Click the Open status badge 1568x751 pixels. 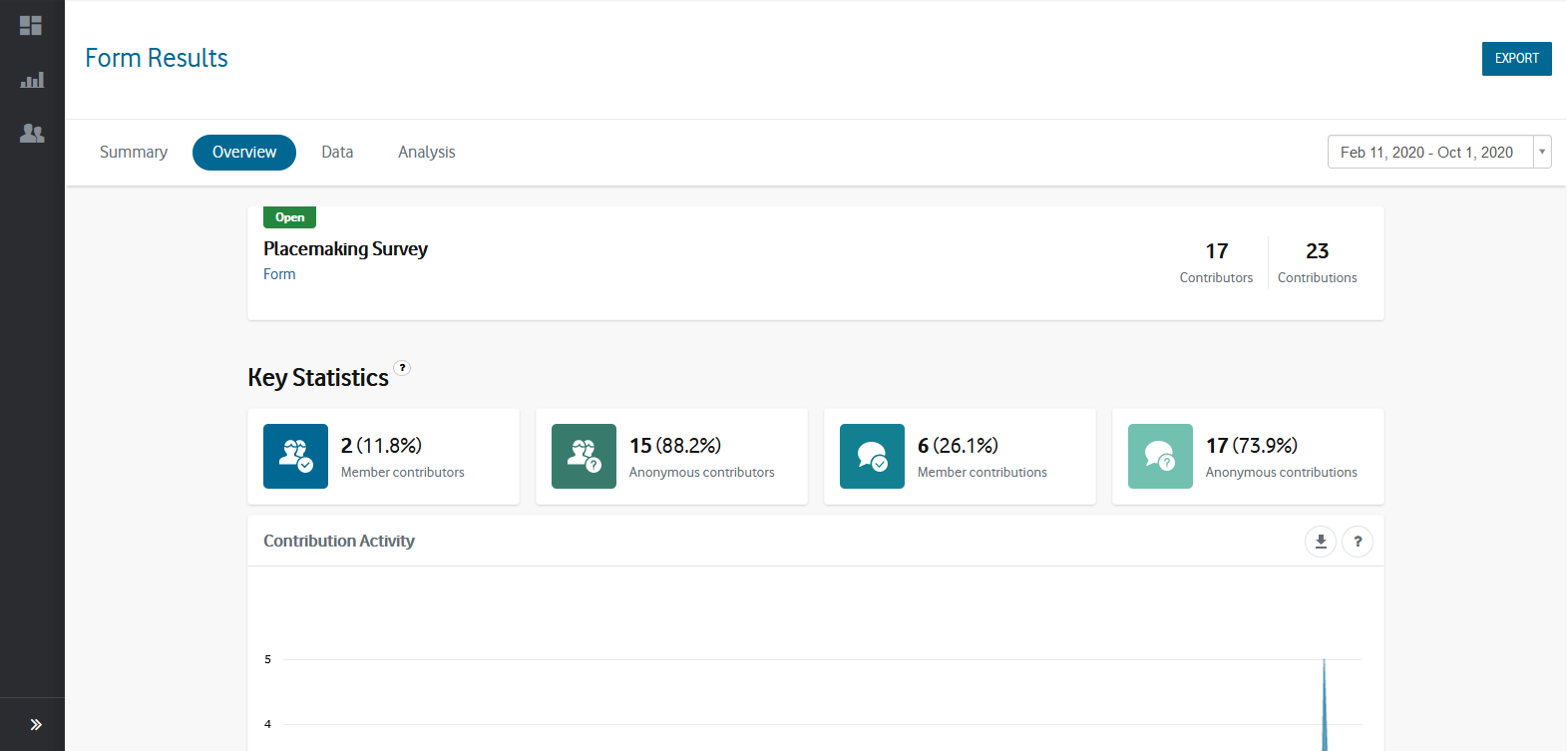tap(289, 217)
